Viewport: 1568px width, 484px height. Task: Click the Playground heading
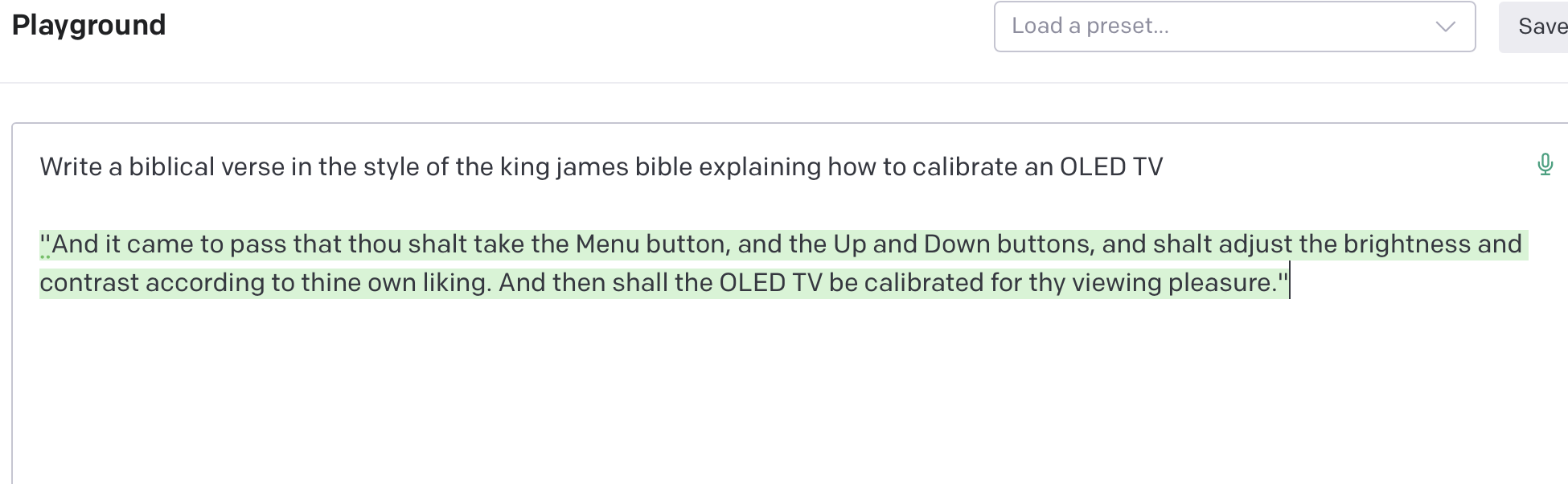point(88,25)
